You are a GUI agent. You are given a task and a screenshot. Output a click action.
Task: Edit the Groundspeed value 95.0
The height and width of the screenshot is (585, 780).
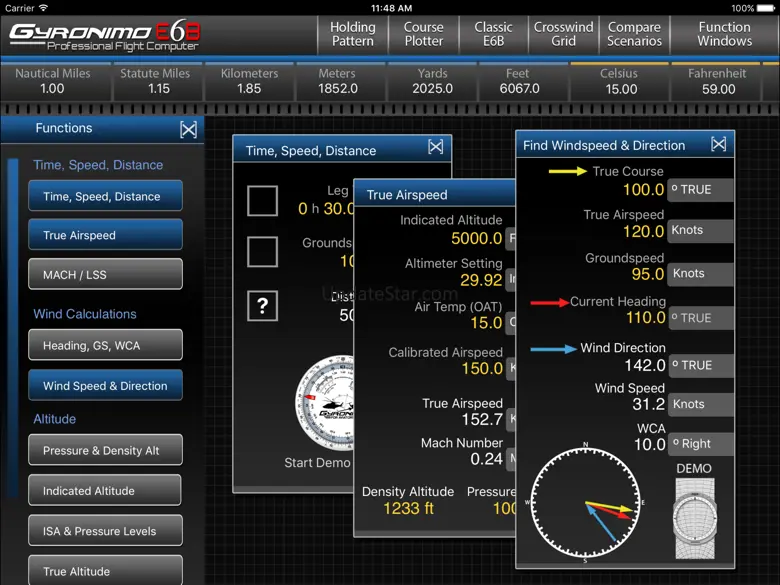click(648, 274)
